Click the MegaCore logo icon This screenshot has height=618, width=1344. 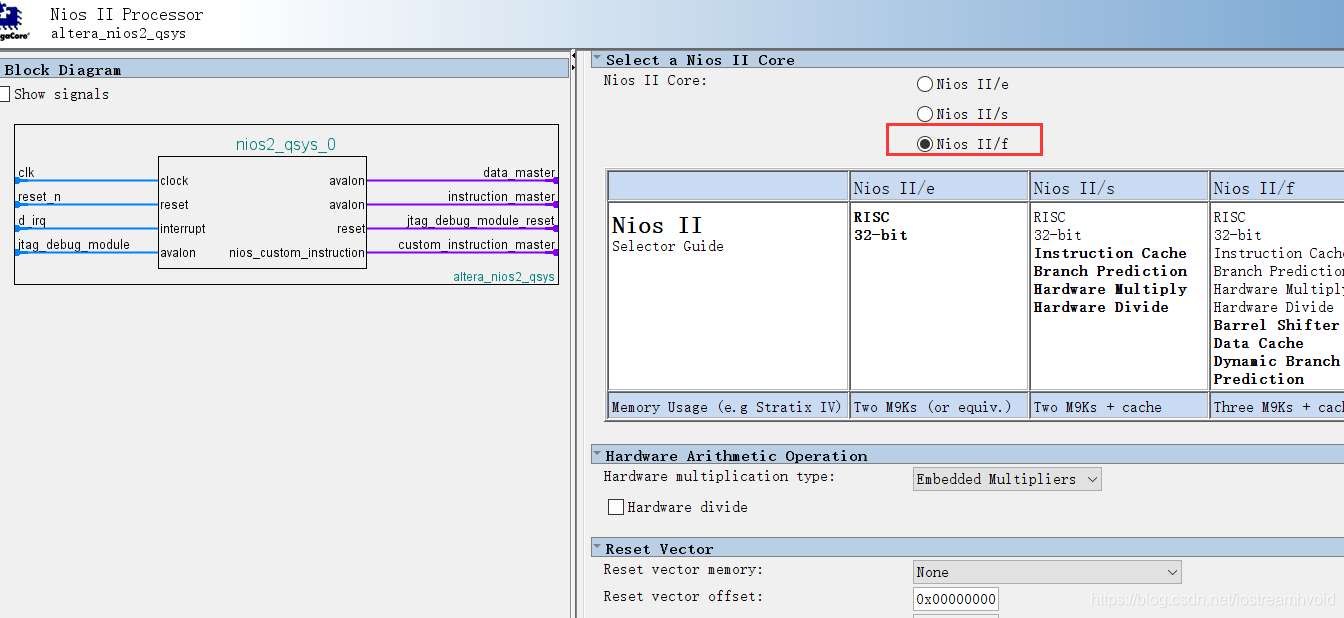tap(14, 22)
